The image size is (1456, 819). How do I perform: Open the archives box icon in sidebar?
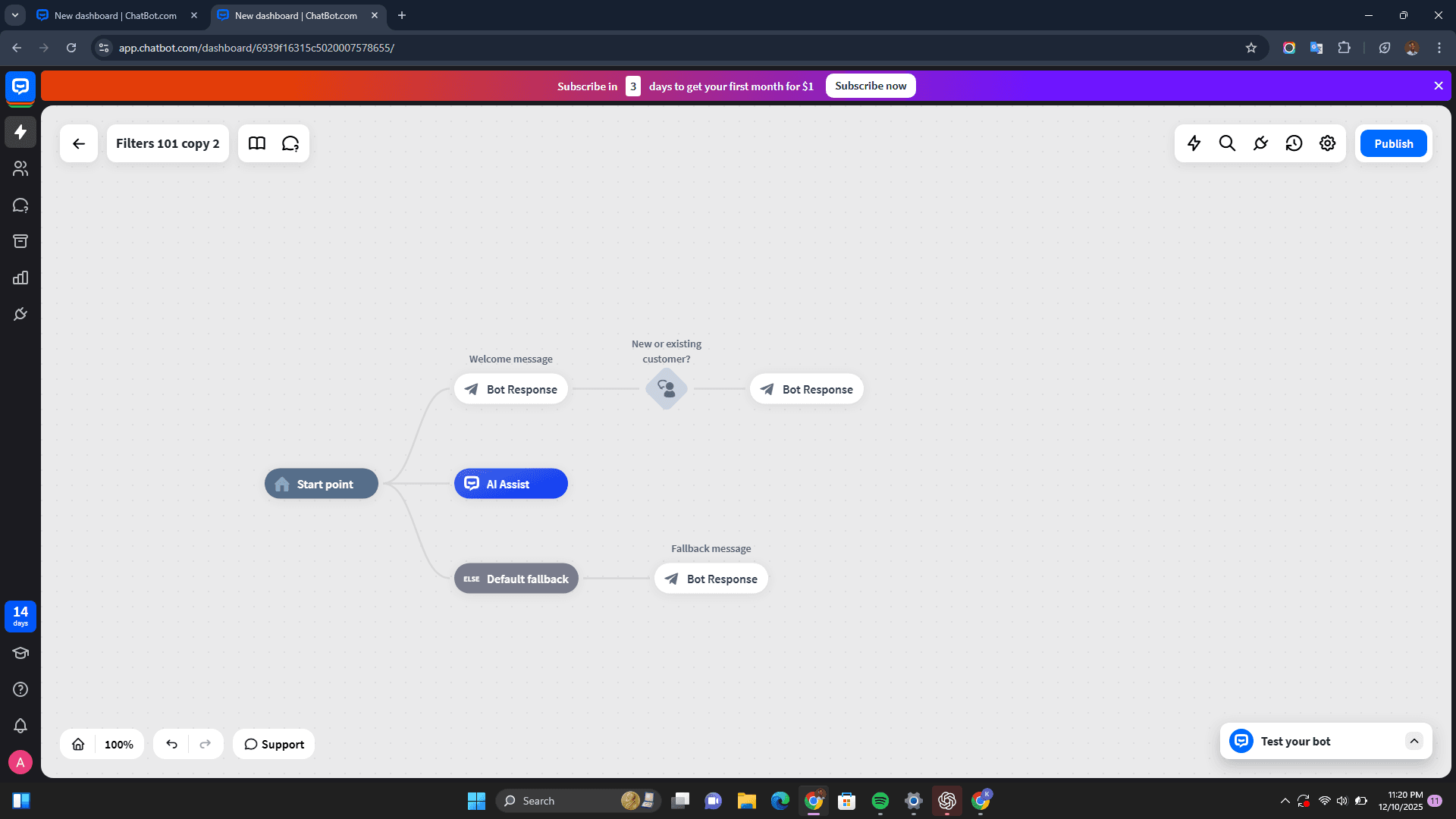[20, 241]
